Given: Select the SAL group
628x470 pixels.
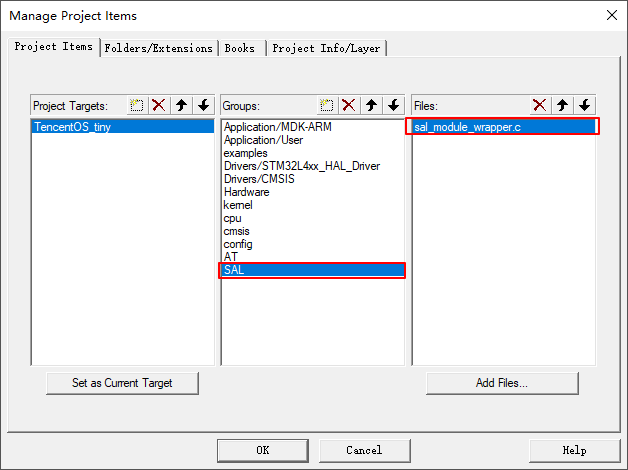Looking at the screenshot, I should click(x=312, y=270).
